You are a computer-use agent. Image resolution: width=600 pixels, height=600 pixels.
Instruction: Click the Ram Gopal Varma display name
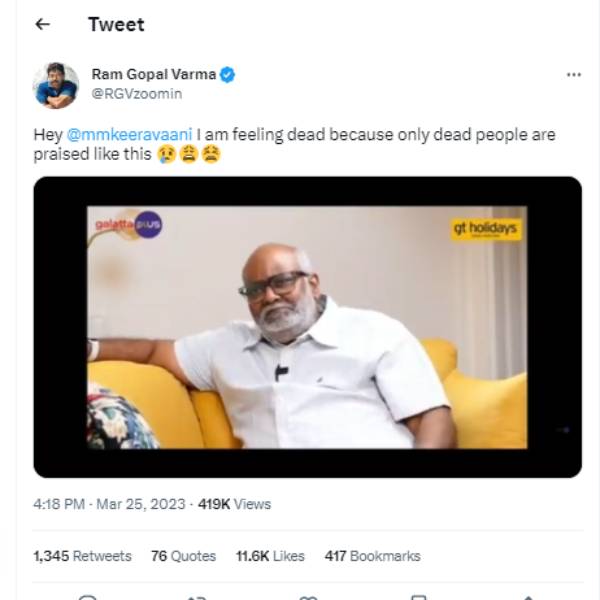154,75
